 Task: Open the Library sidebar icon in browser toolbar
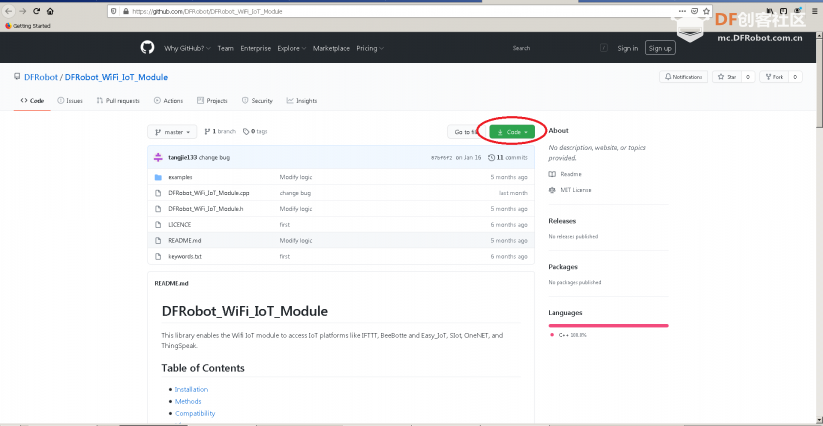click(770, 10)
